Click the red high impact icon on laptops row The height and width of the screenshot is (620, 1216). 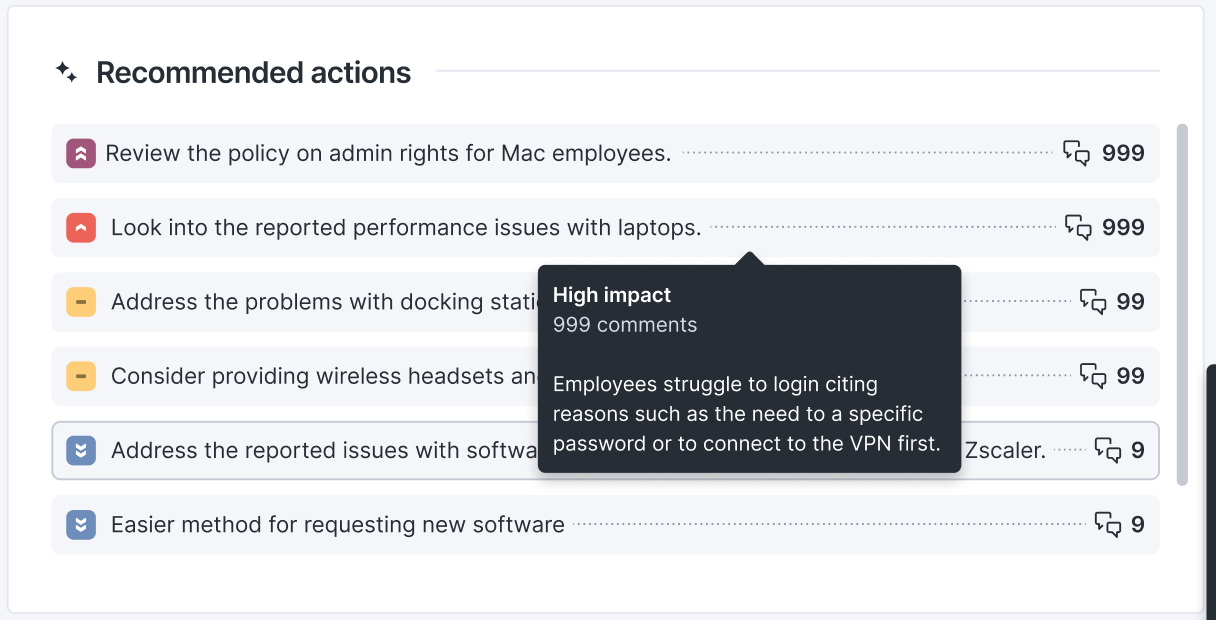81,228
